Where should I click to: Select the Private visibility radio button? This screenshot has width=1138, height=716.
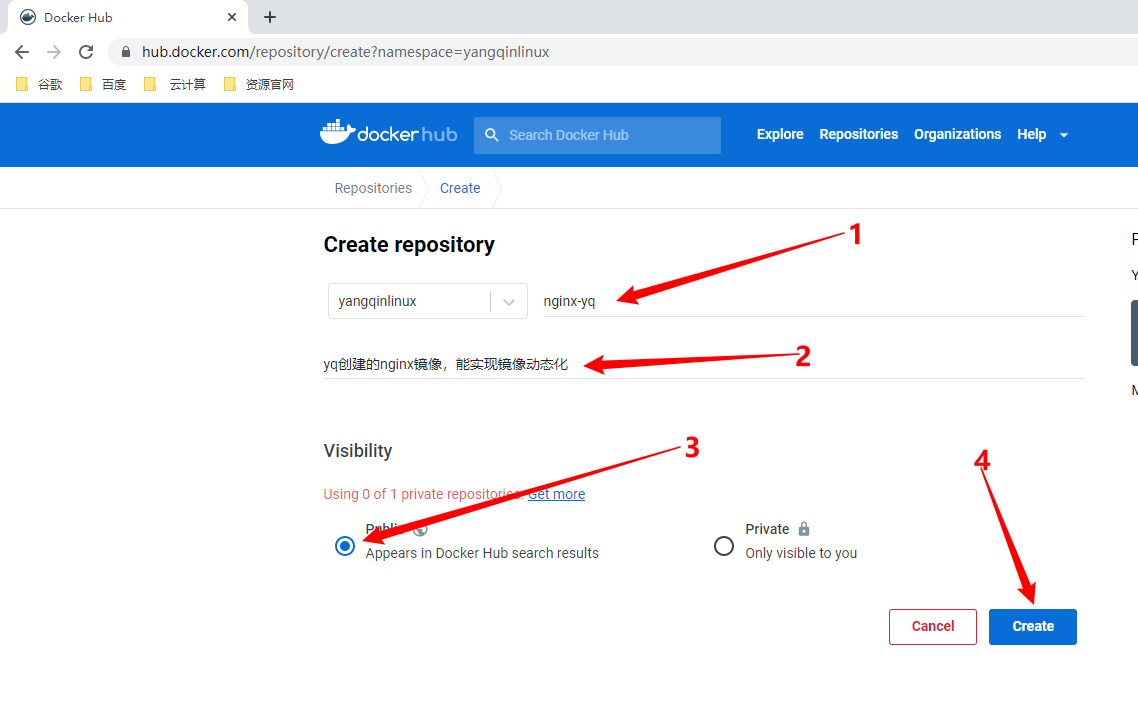pos(724,546)
